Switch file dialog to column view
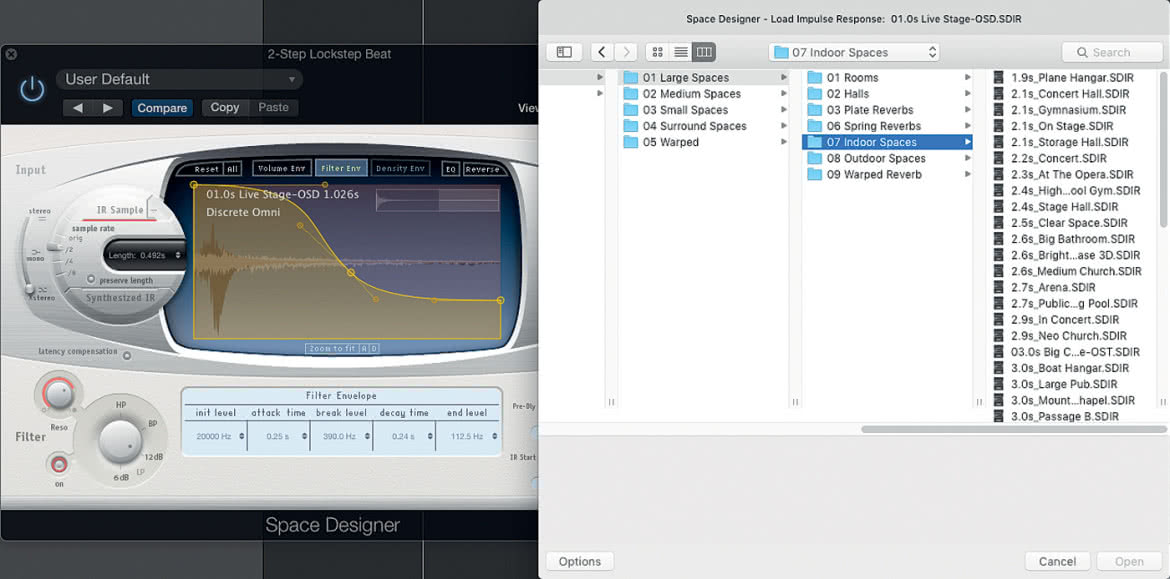The width and height of the screenshot is (1170, 579). coord(704,52)
